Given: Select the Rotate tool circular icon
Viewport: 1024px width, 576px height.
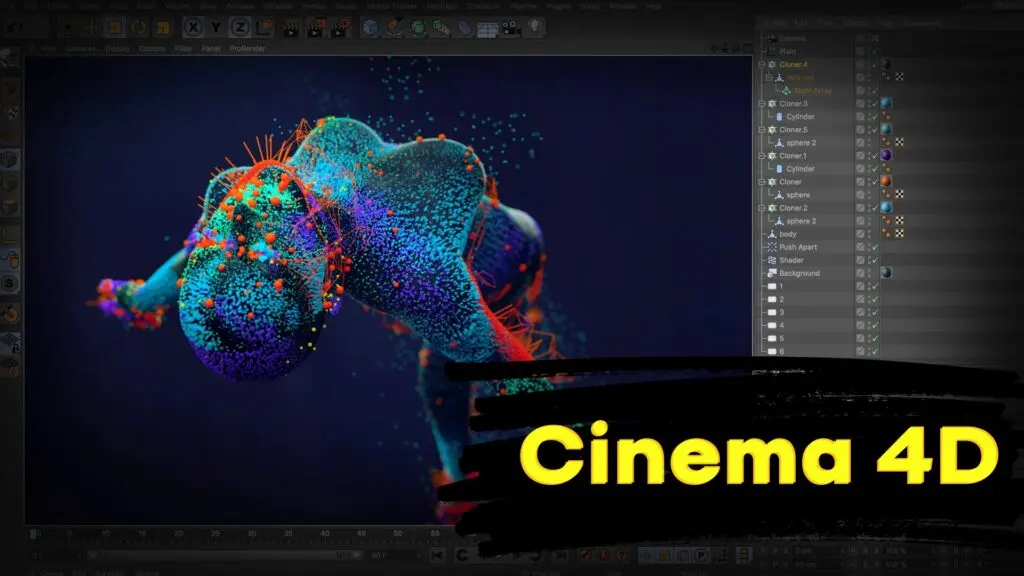Looking at the screenshot, I should pos(138,27).
